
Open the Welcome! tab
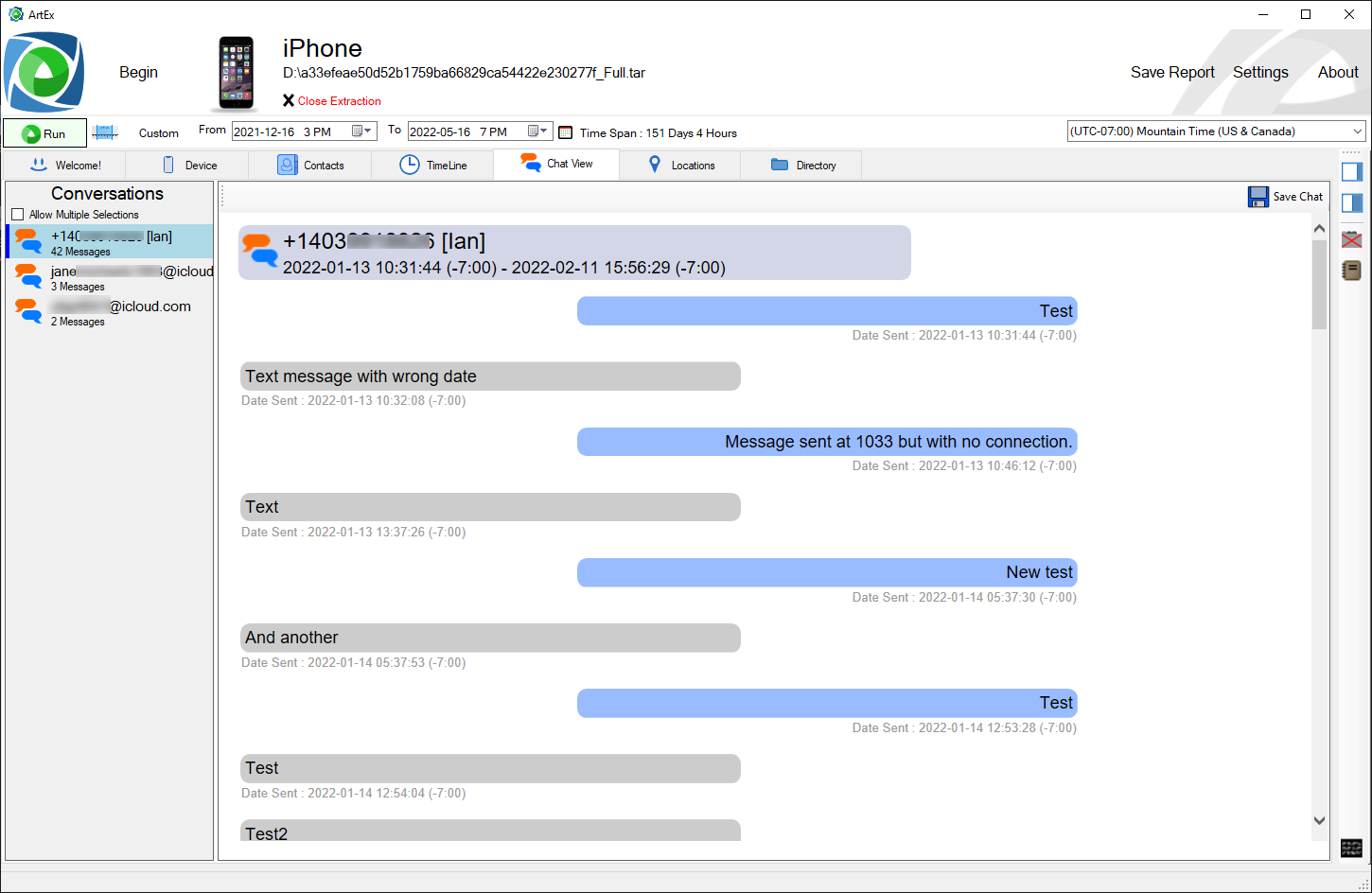click(65, 166)
